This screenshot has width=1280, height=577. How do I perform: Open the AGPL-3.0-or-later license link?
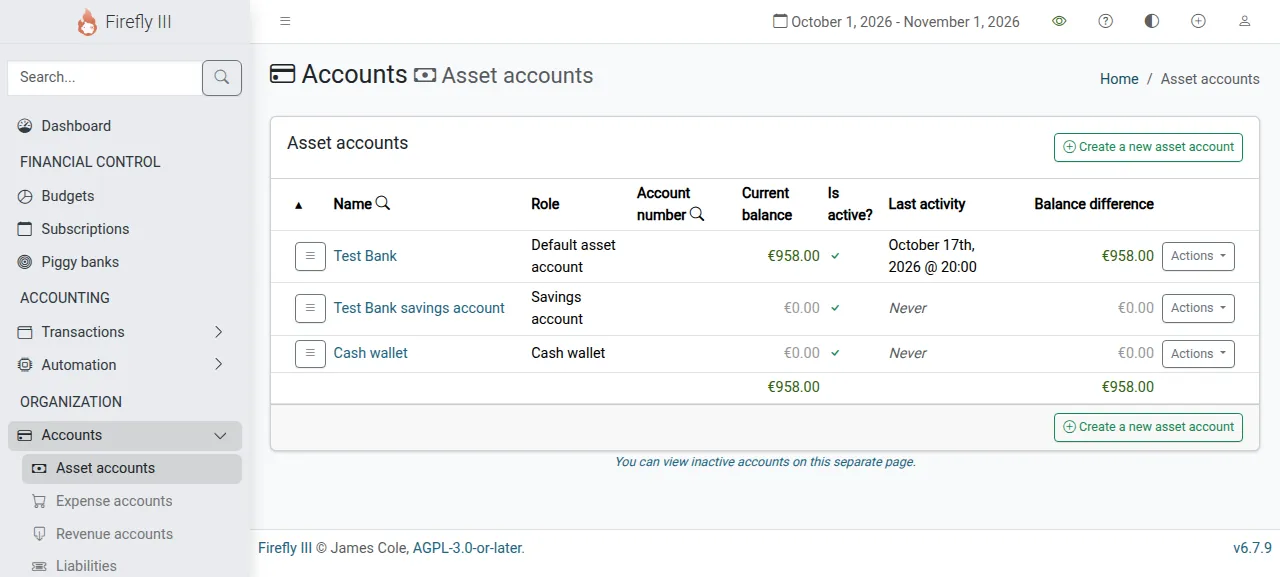(467, 548)
